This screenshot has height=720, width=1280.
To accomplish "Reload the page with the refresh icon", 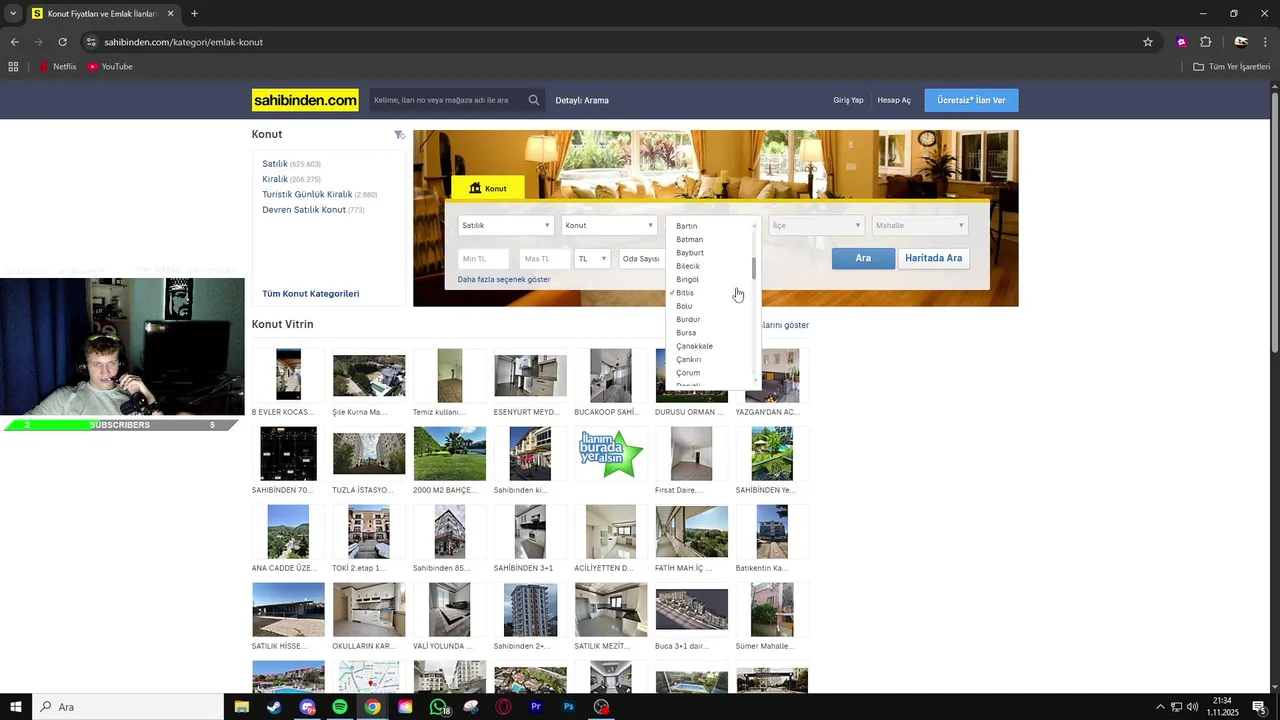I will coord(62,42).
